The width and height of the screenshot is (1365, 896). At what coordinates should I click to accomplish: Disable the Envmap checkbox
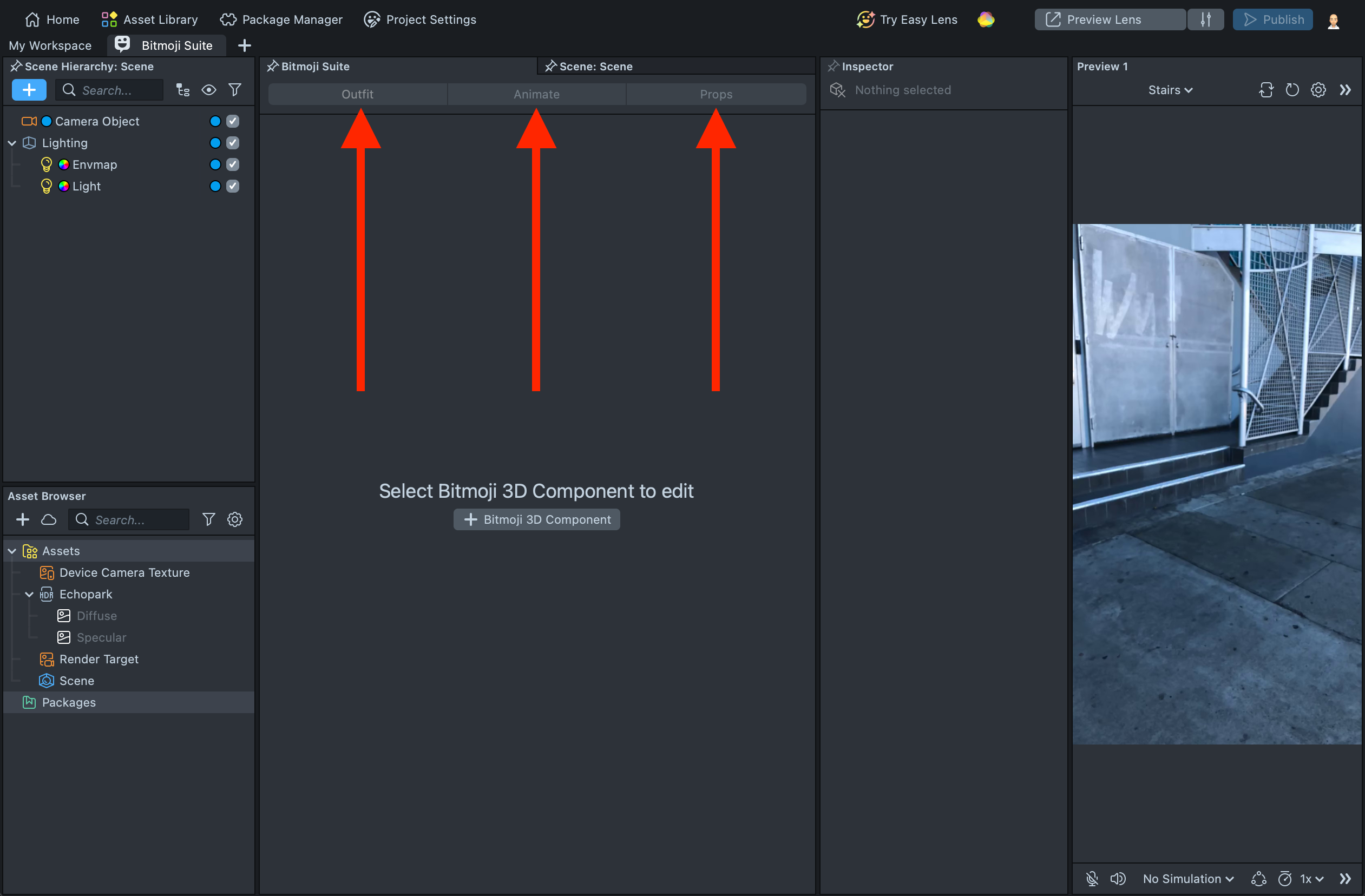(233, 164)
